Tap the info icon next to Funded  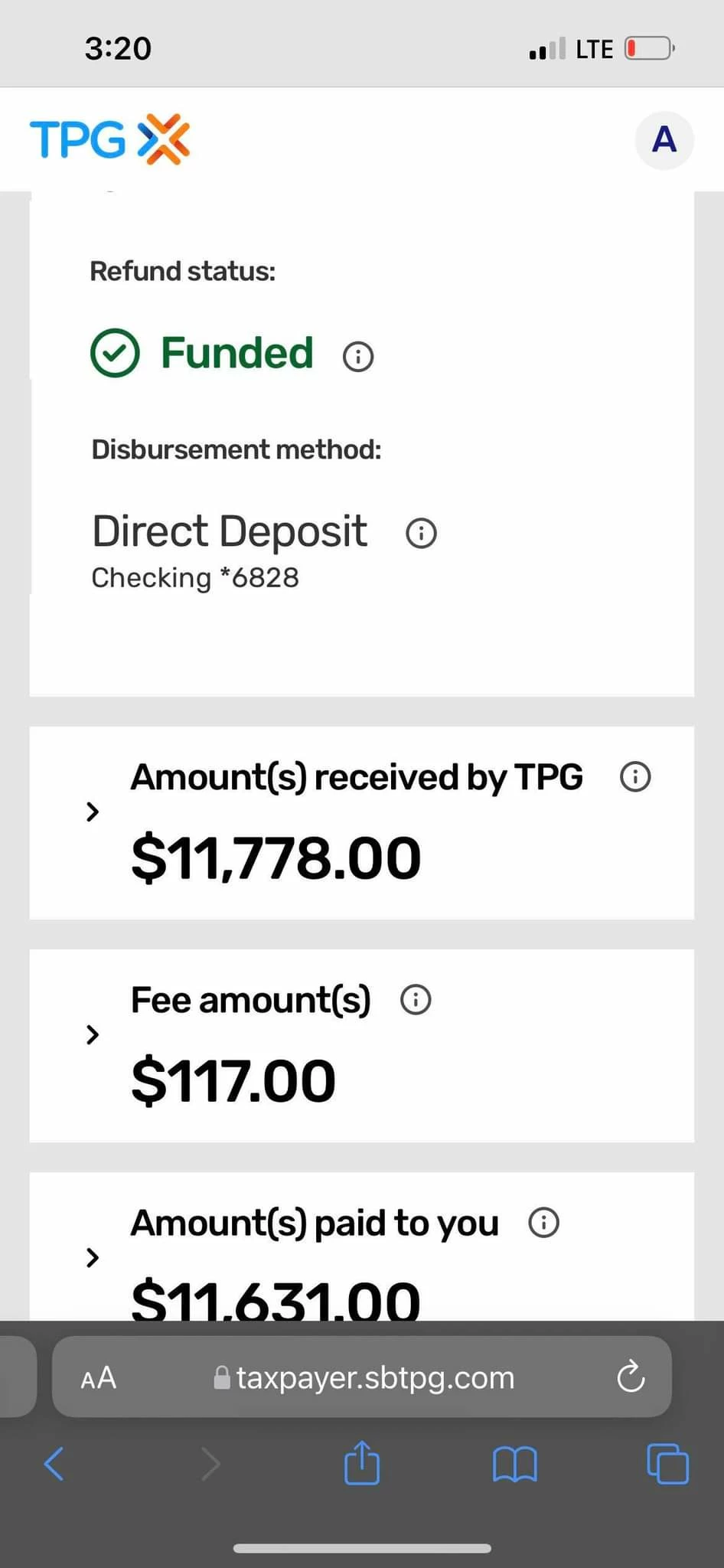coord(358,356)
